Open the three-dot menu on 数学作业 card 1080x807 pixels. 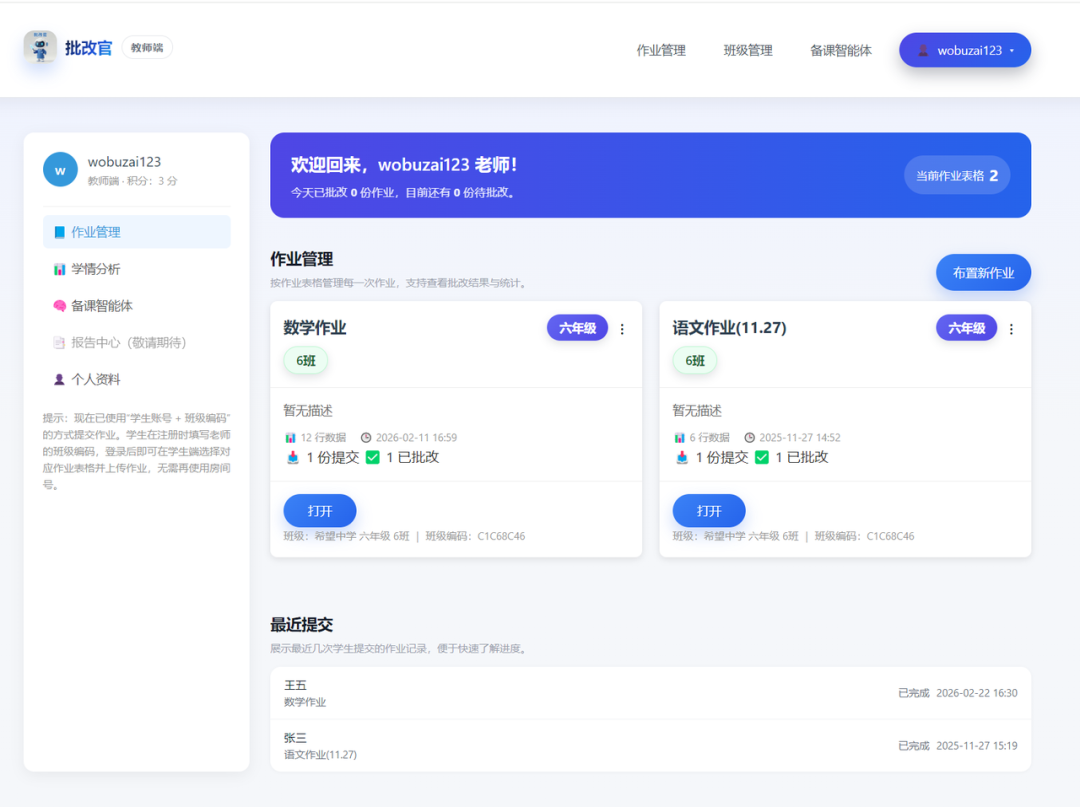click(622, 328)
